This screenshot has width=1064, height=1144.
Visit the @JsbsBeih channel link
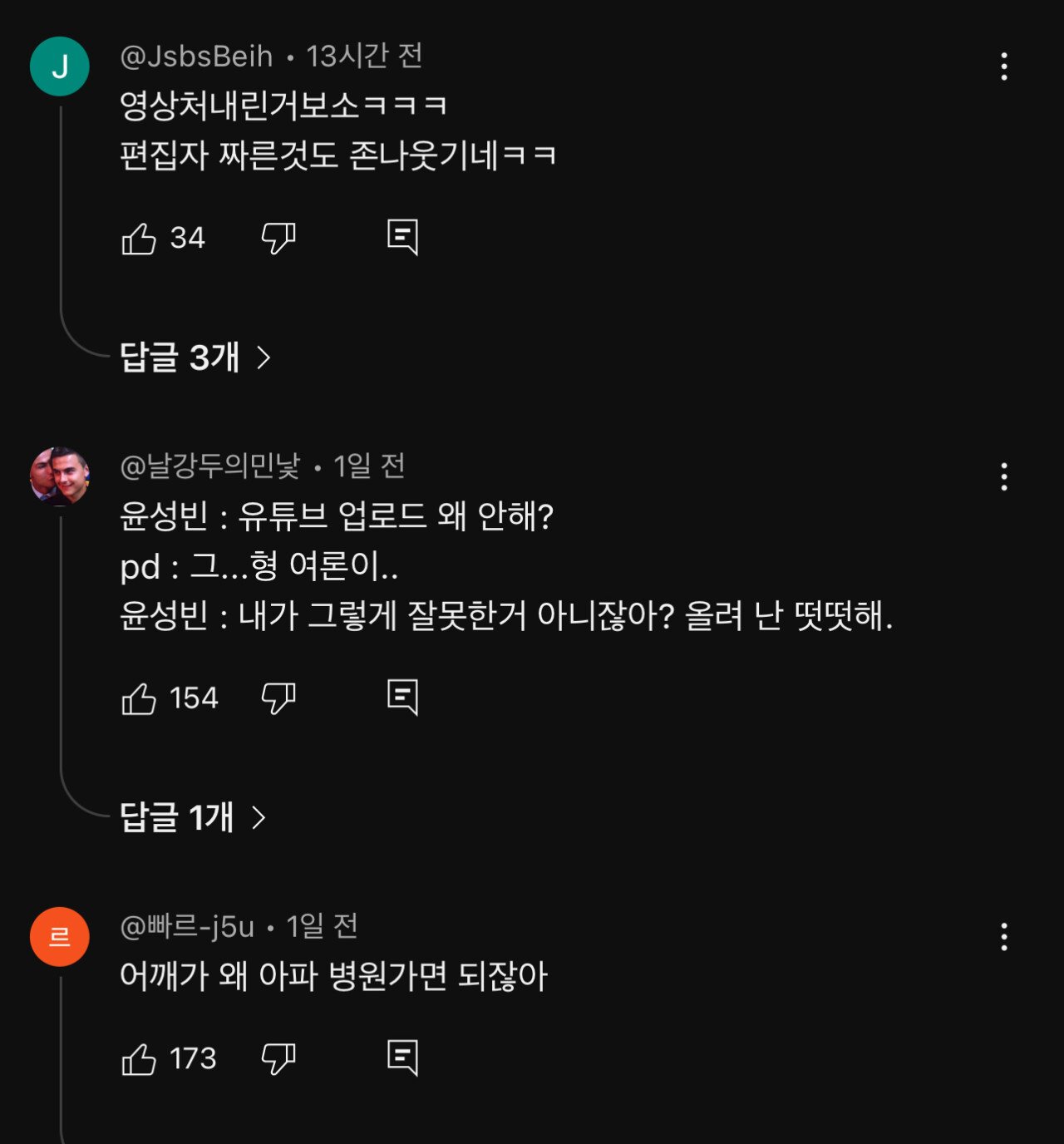point(197,57)
